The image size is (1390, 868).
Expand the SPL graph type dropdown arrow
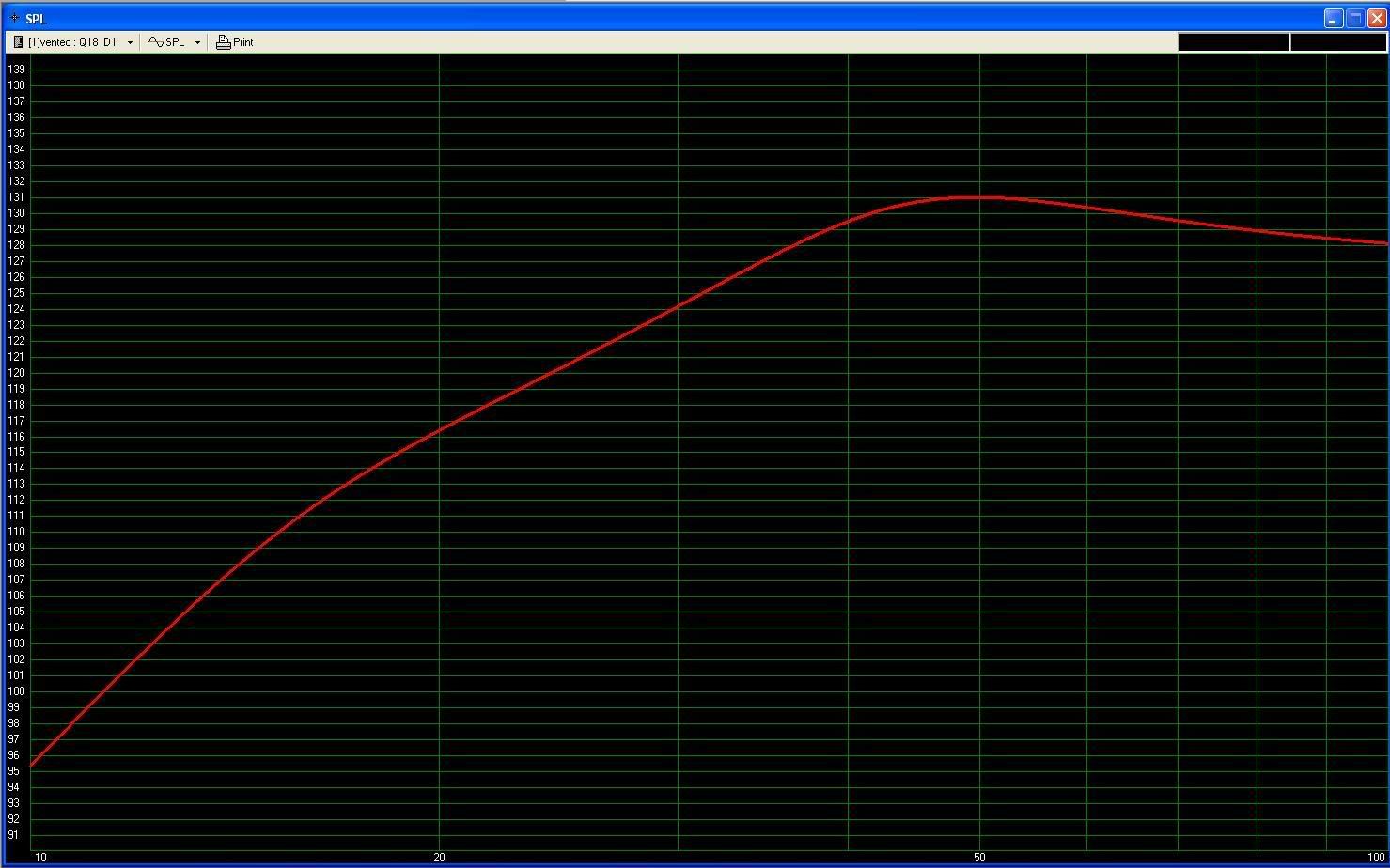[x=197, y=42]
